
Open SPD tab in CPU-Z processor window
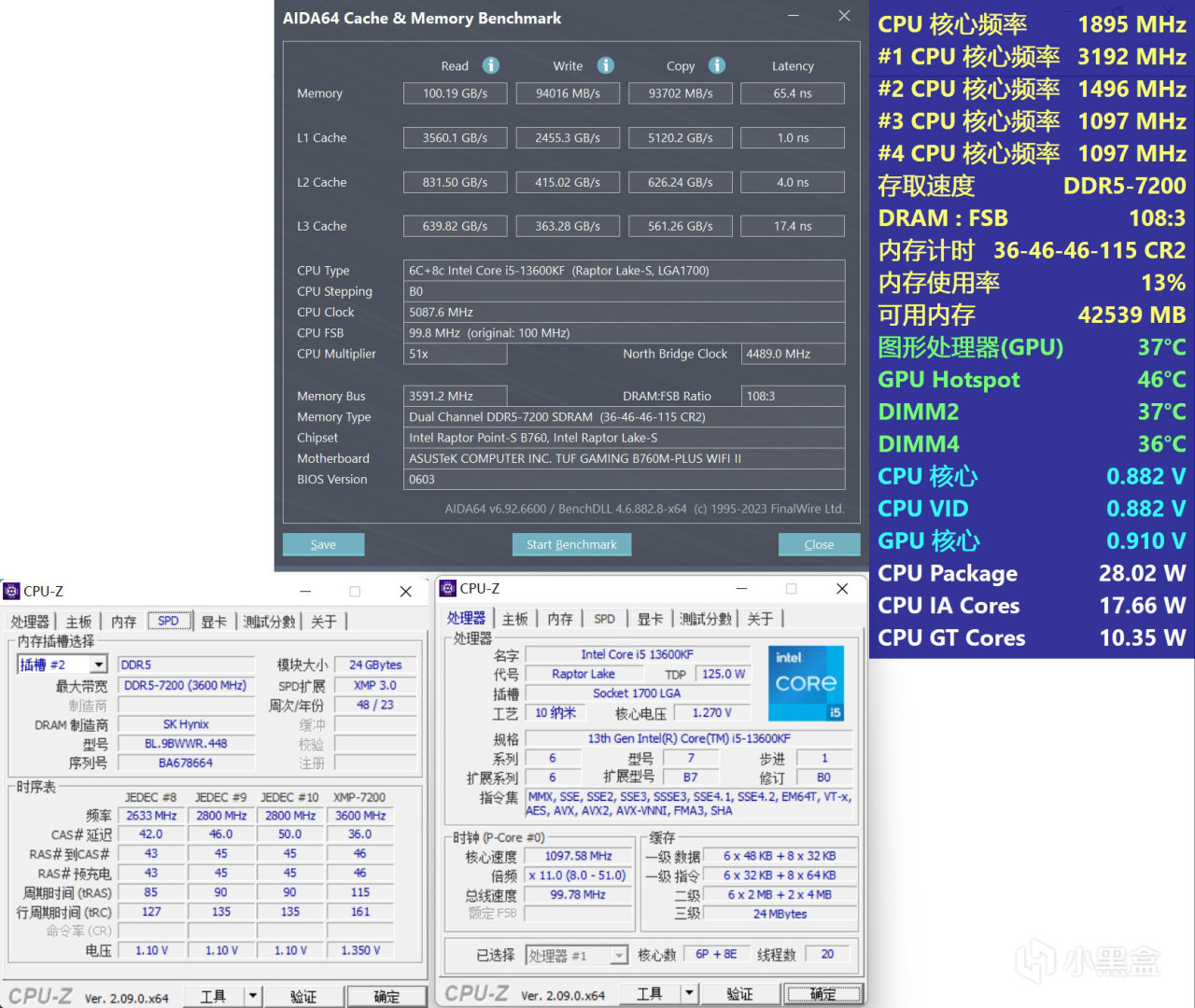click(605, 619)
